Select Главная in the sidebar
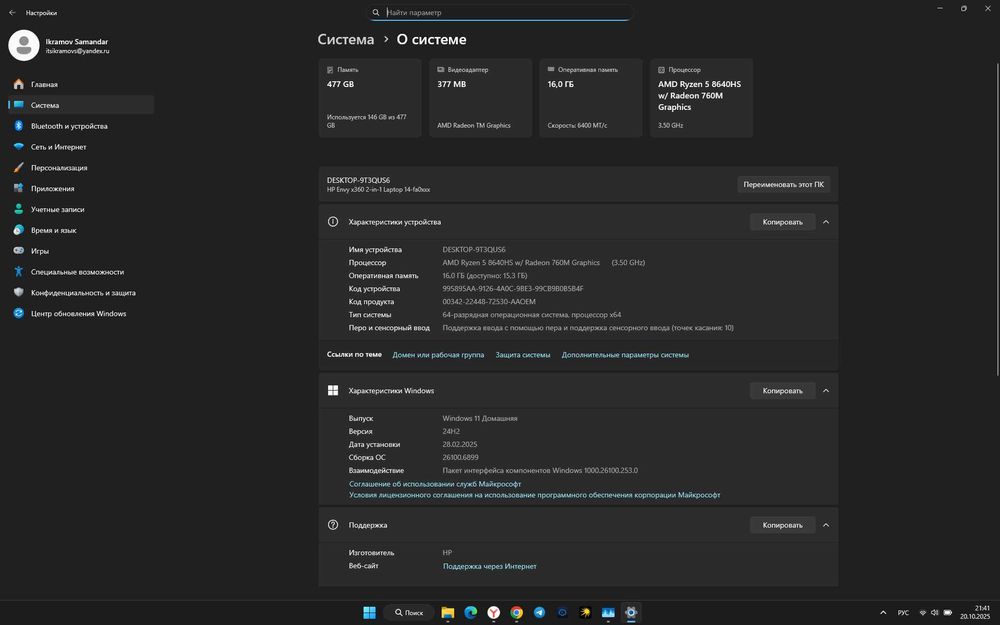1000x625 pixels. click(x=44, y=85)
